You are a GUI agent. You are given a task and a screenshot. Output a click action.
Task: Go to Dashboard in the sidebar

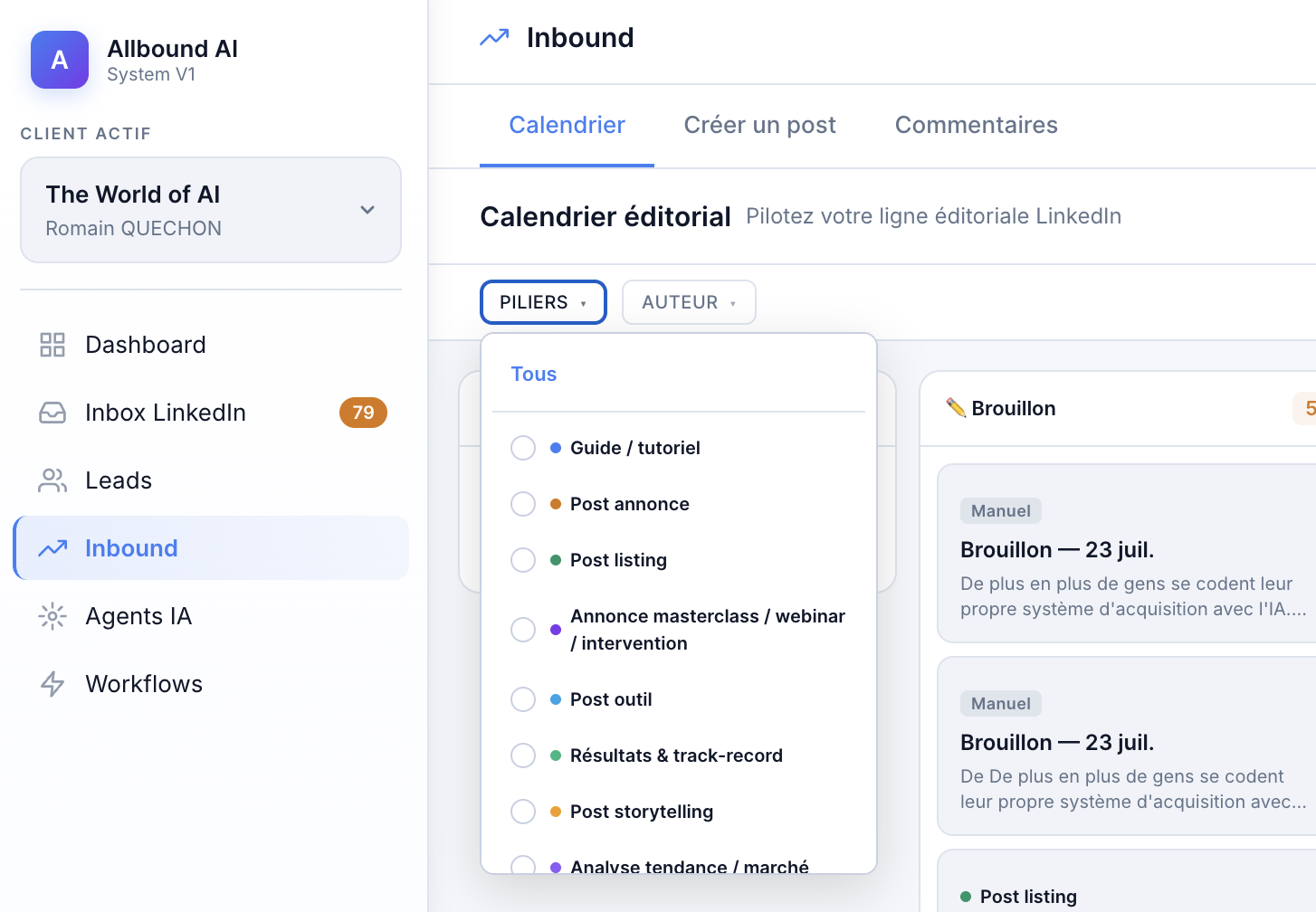pos(211,345)
